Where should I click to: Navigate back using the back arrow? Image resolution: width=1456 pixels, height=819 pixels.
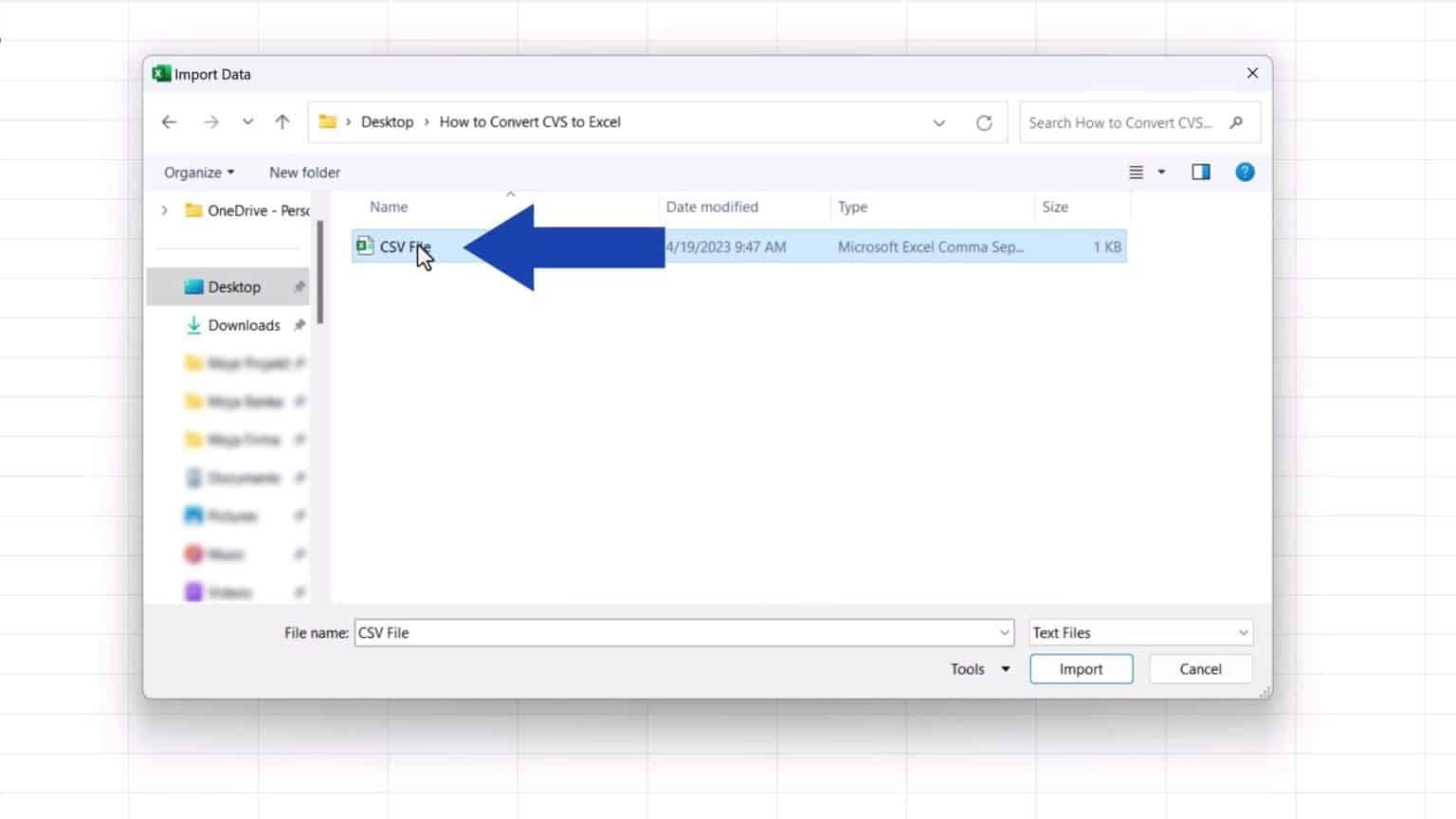[x=169, y=122]
